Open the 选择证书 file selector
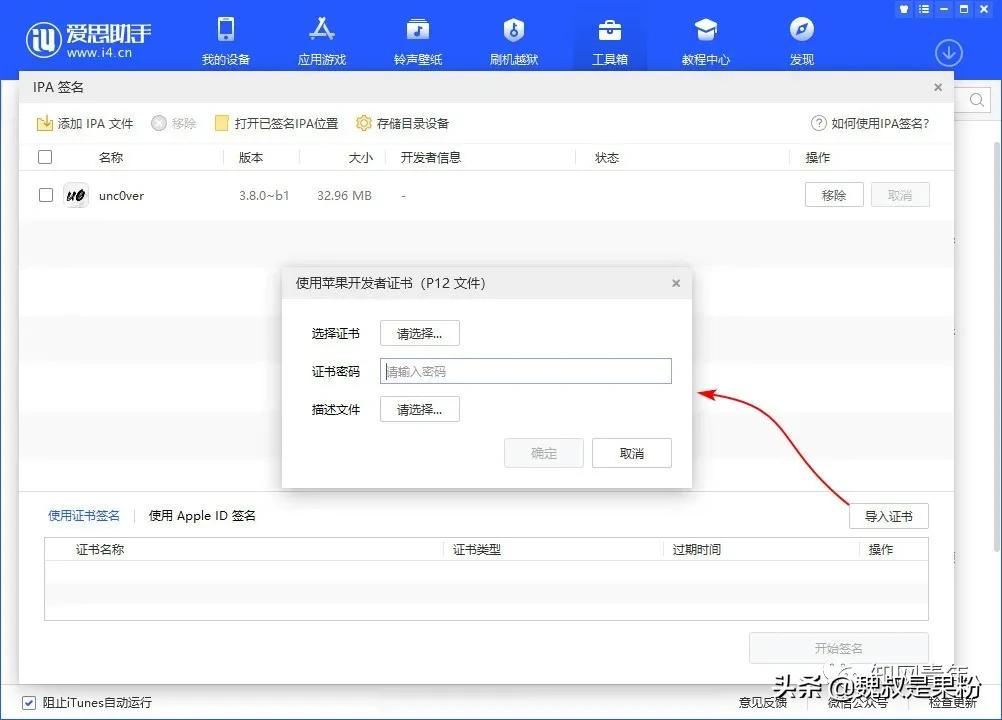The height and width of the screenshot is (720, 1002). 419,332
